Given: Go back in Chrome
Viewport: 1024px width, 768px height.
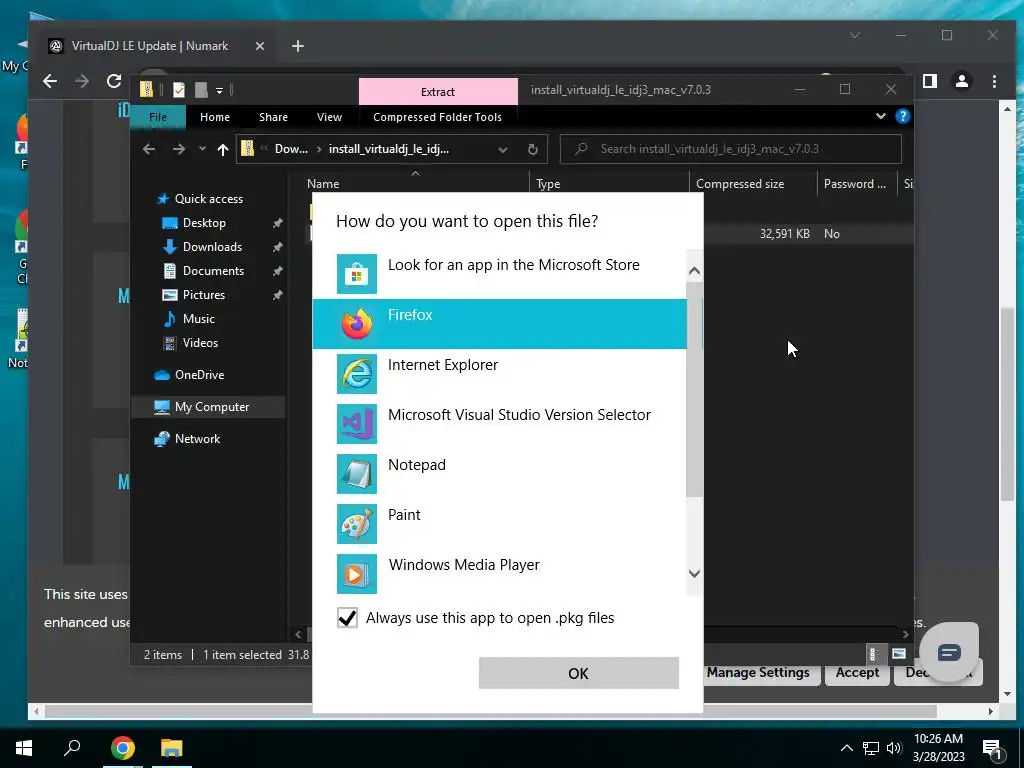Looking at the screenshot, I should tap(50, 81).
